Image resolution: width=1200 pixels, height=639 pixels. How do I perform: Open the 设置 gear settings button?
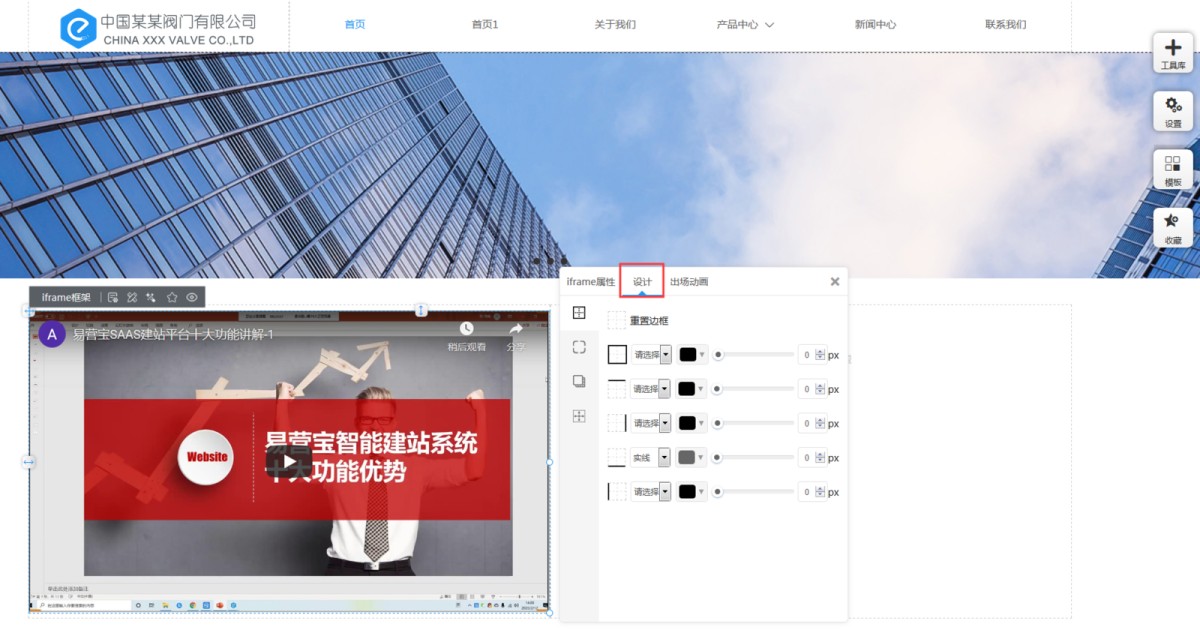1173,111
